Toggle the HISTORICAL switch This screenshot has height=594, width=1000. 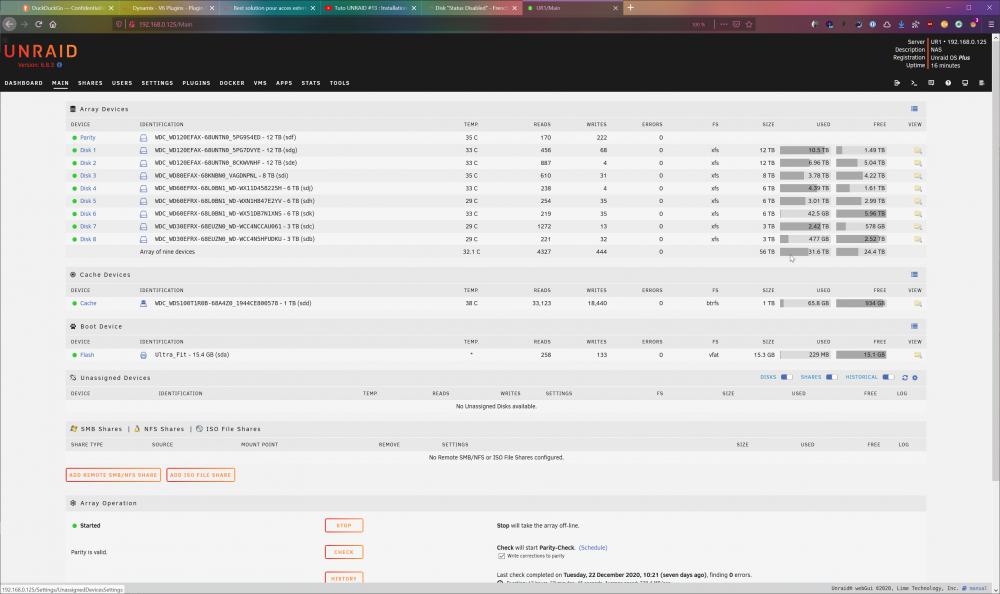point(888,377)
